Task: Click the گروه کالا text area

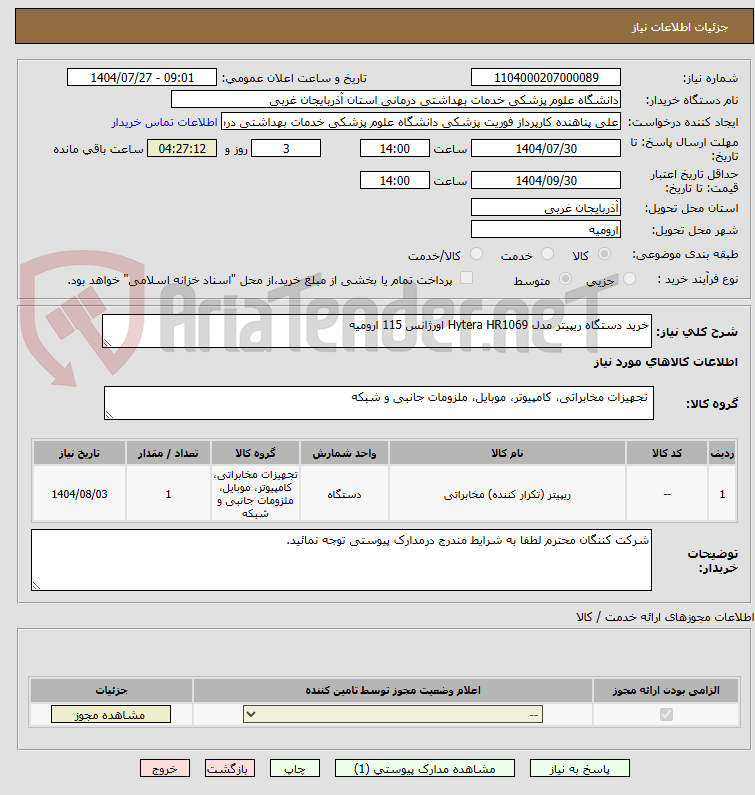Action: (x=379, y=403)
